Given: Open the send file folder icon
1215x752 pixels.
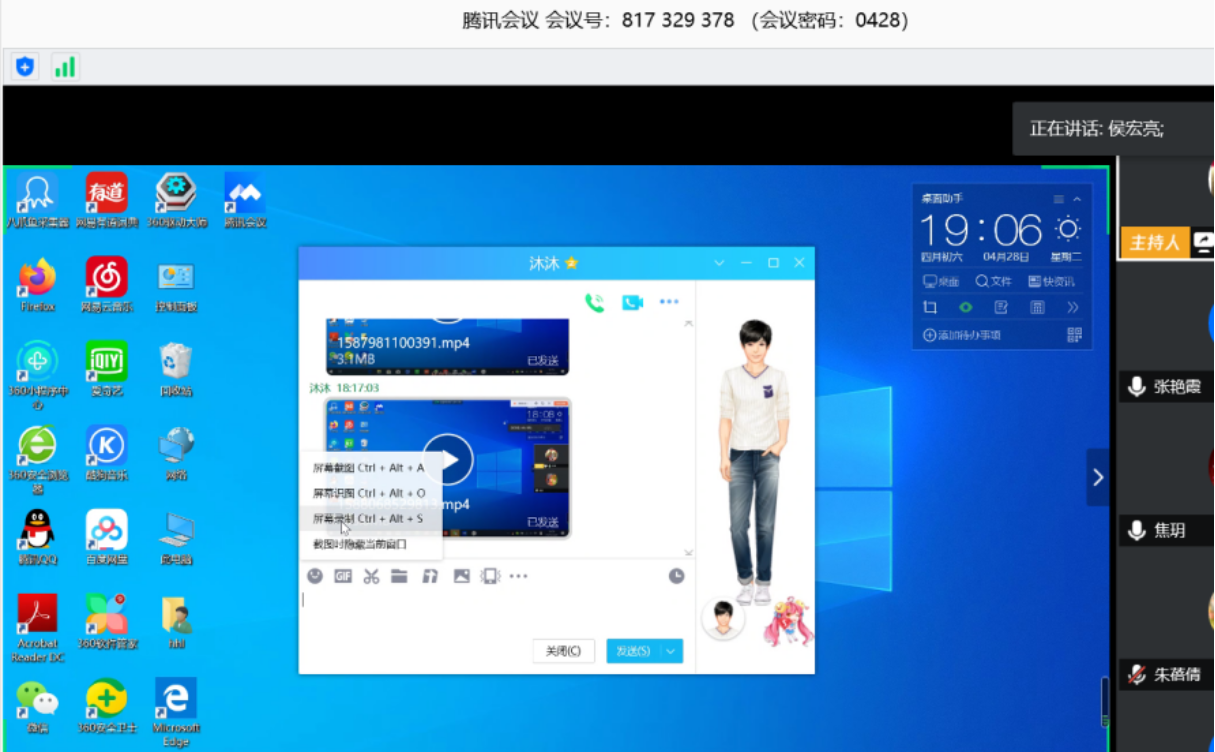Looking at the screenshot, I should (399, 577).
